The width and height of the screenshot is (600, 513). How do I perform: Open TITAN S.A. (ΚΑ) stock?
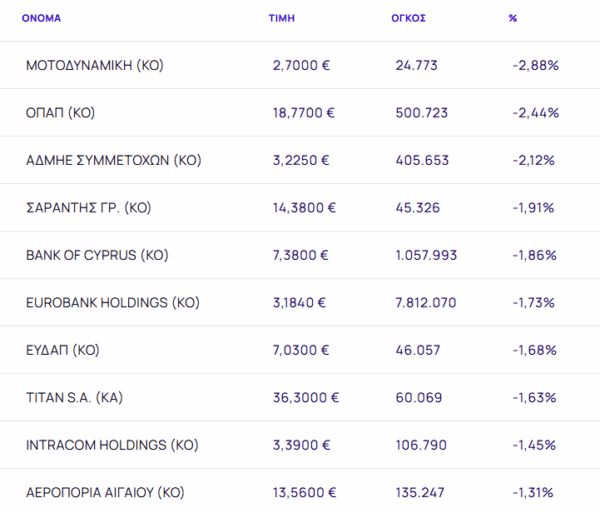pyautogui.click(x=74, y=397)
